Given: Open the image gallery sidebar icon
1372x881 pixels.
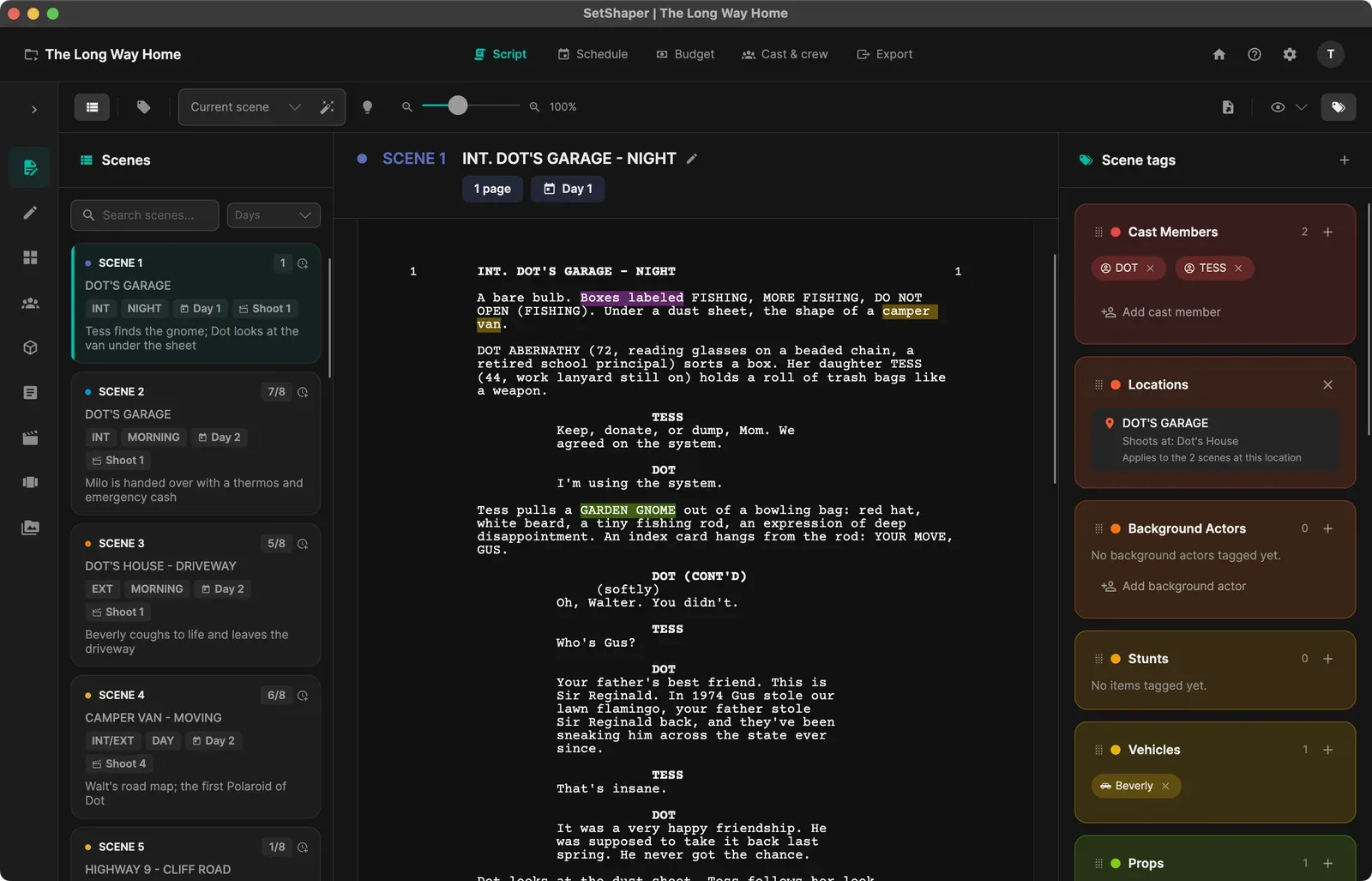Looking at the screenshot, I should [30, 528].
